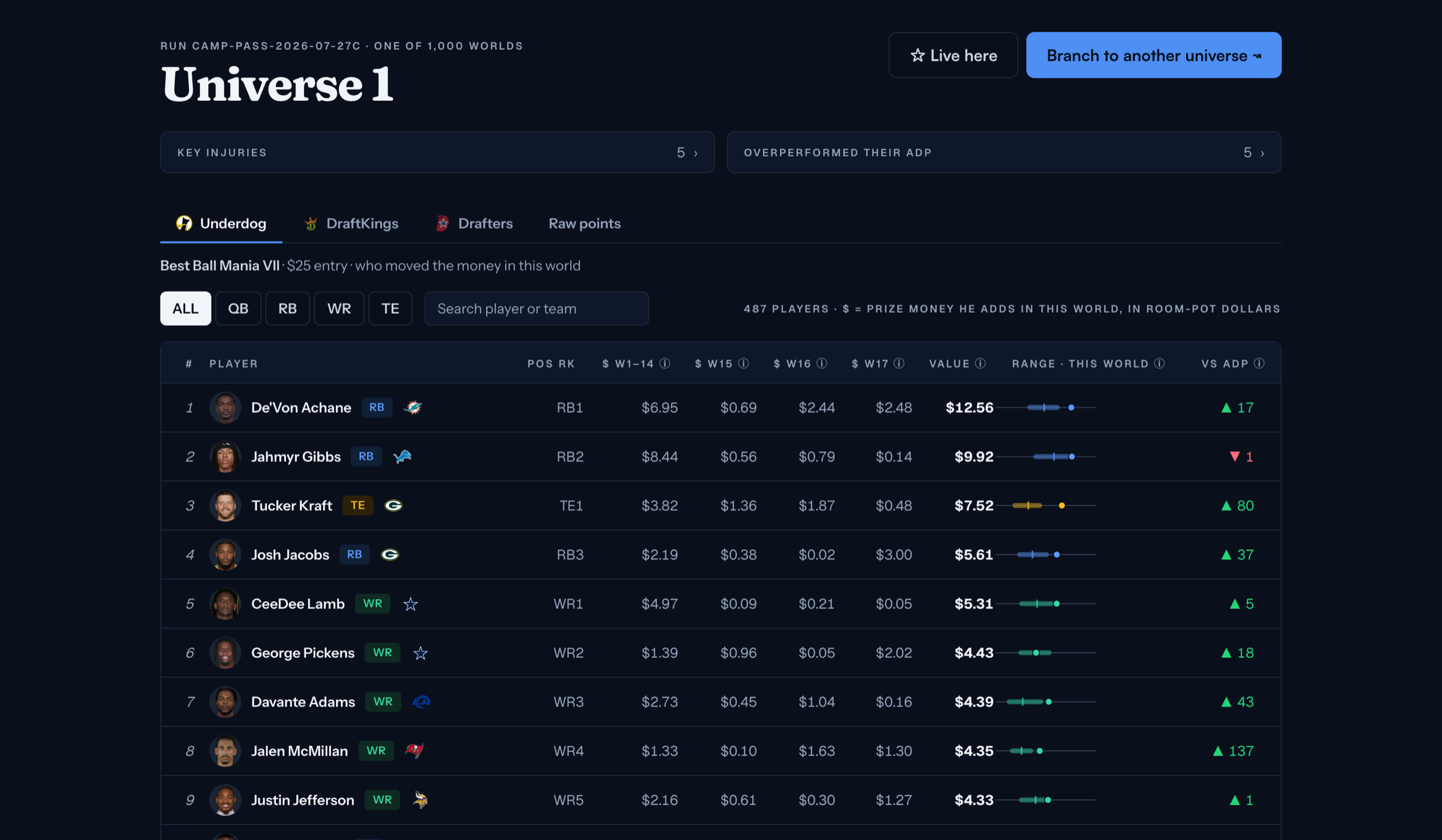This screenshot has width=1442, height=840.
Task: Click the Search player or team field
Action: (537, 308)
